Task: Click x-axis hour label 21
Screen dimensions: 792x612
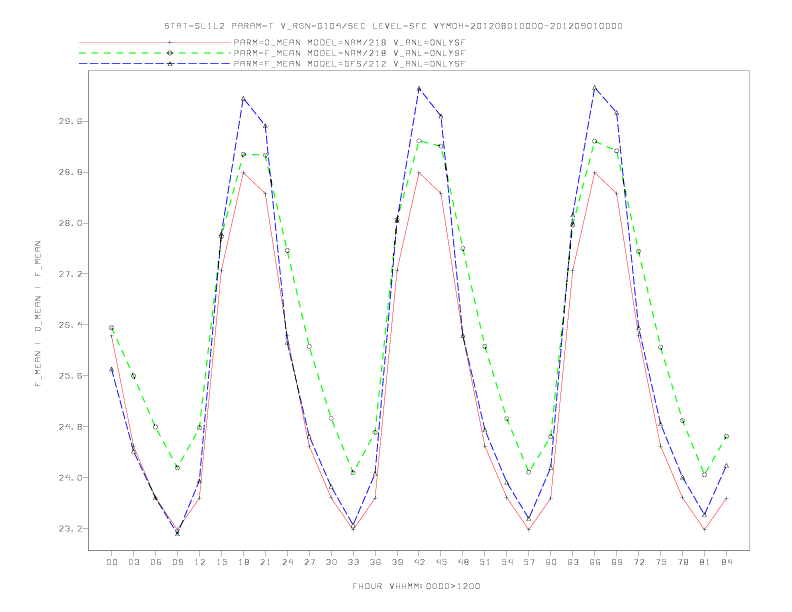Action: [265, 562]
